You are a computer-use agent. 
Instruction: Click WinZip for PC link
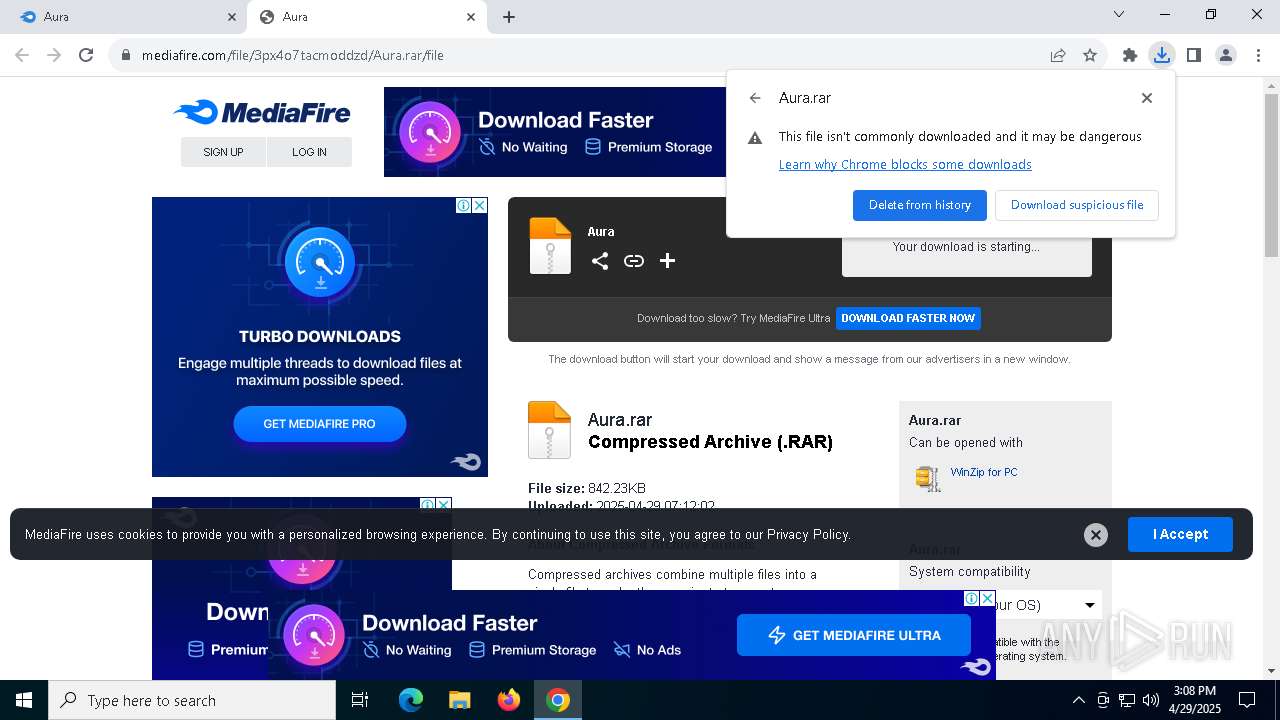coord(984,472)
